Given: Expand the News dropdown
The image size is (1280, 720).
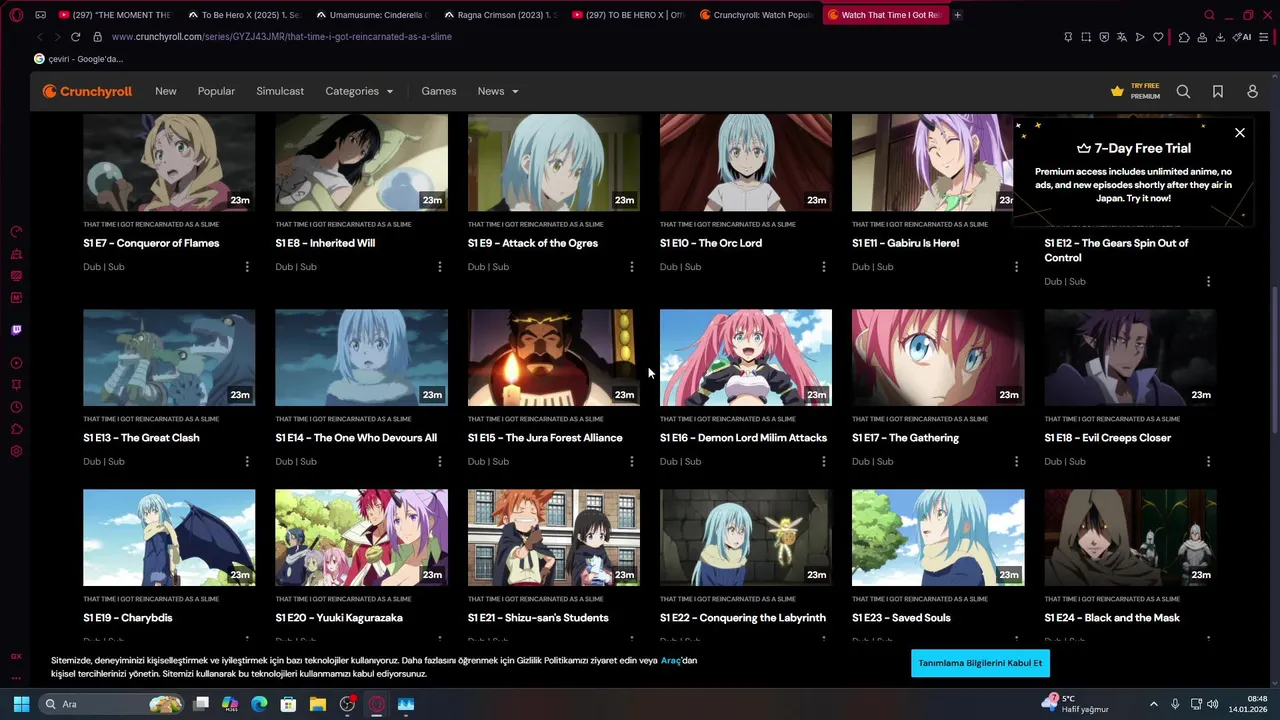Looking at the screenshot, I should (498, 91).
